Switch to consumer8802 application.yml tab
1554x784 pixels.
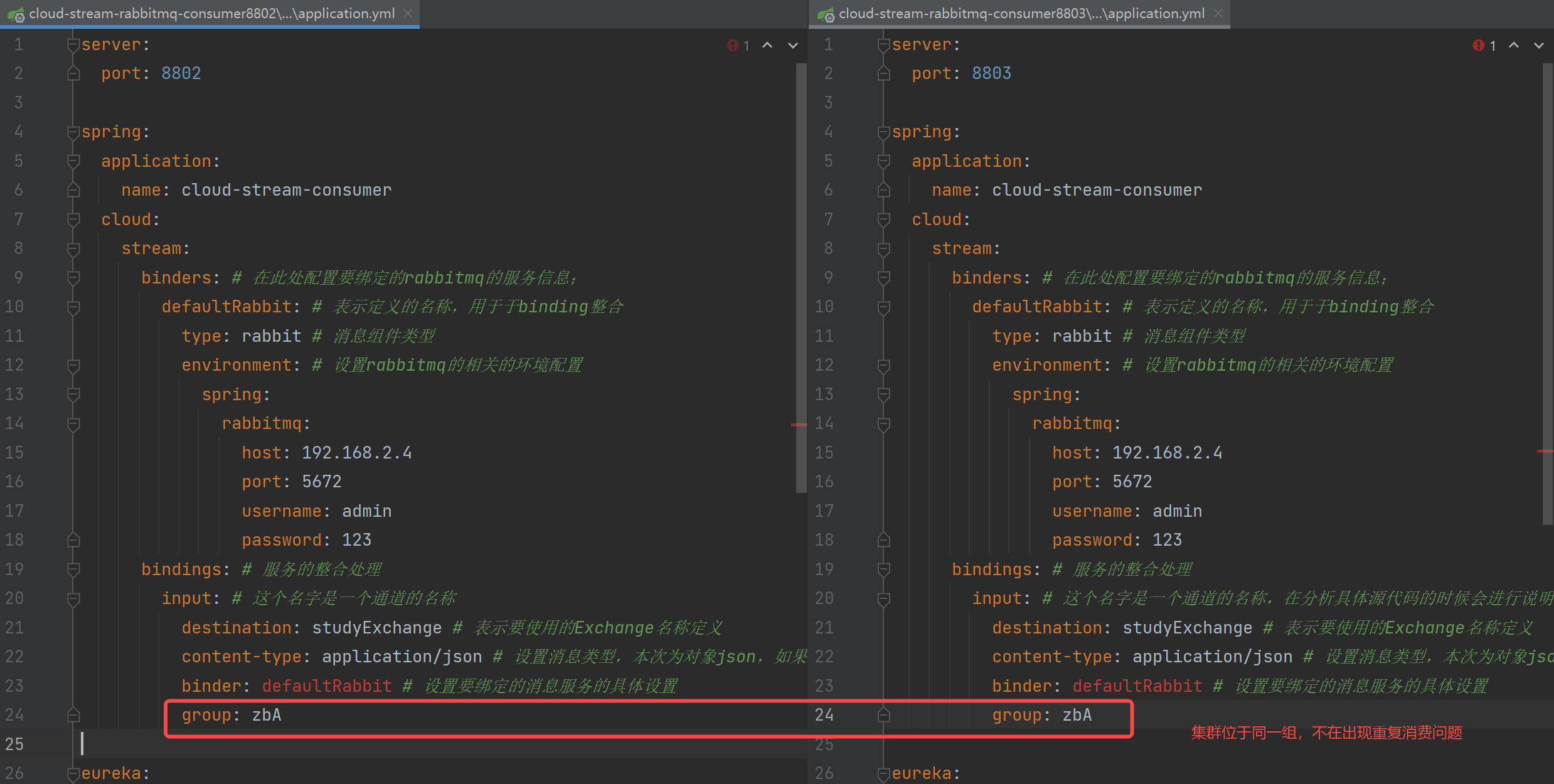coord(211,13)
